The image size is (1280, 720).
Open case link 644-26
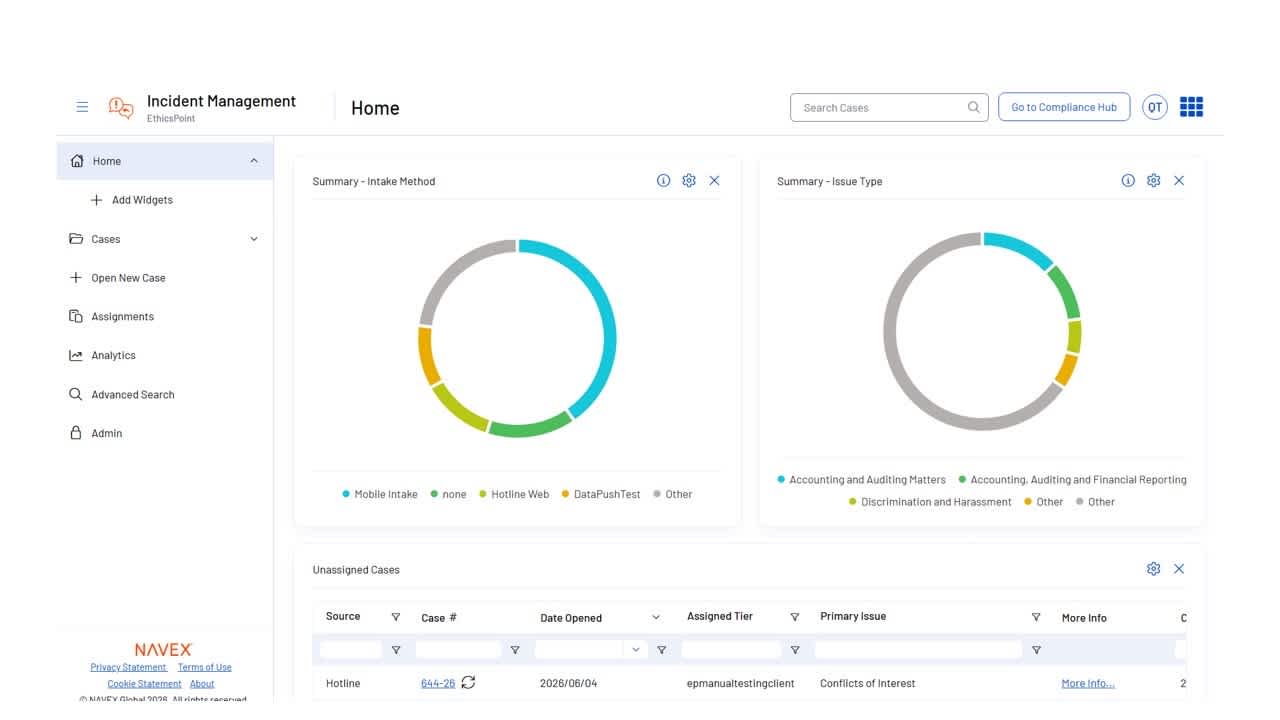point(438,683)
